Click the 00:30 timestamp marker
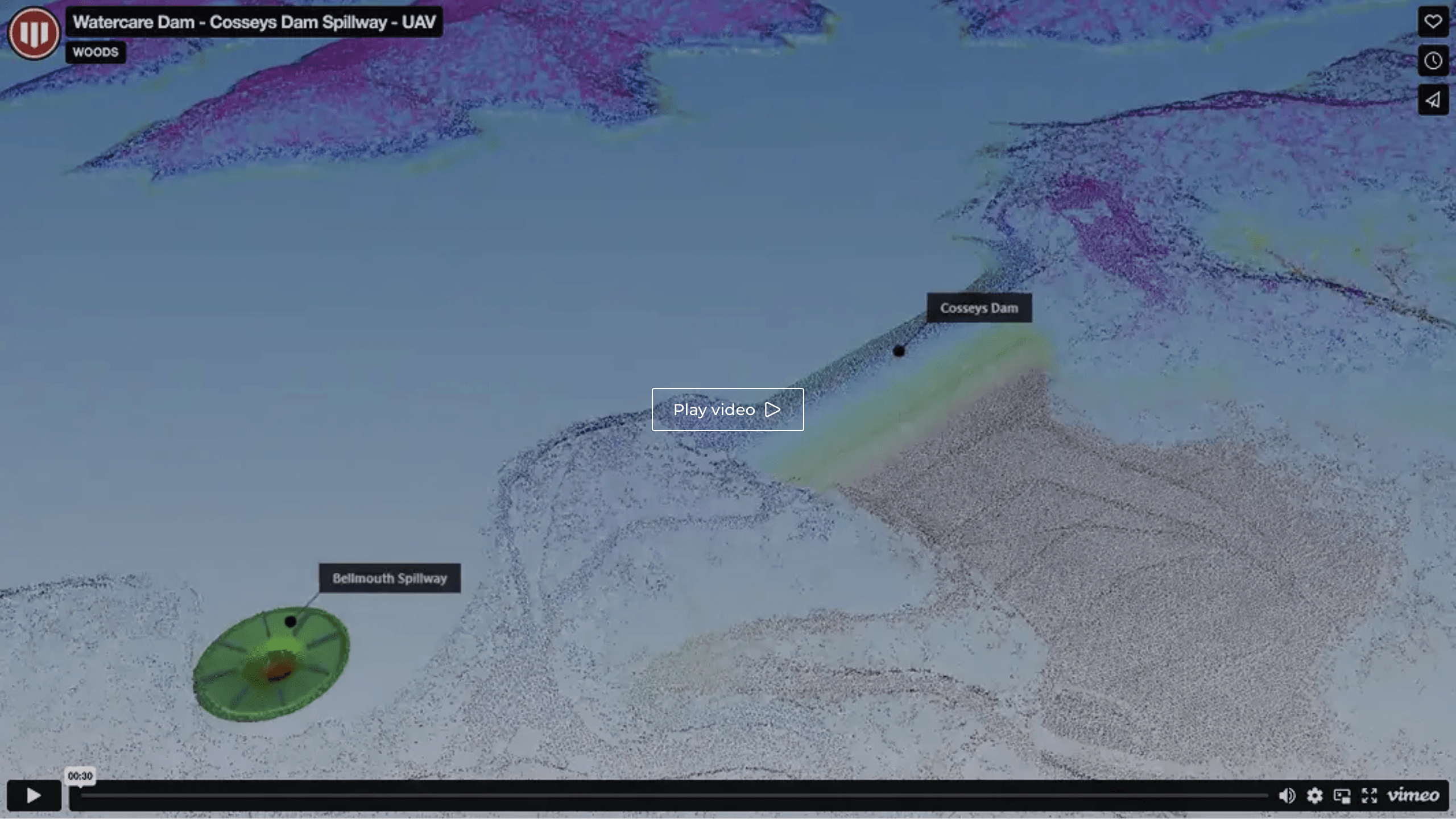1456x819 pixels. (x=80, y=776)
